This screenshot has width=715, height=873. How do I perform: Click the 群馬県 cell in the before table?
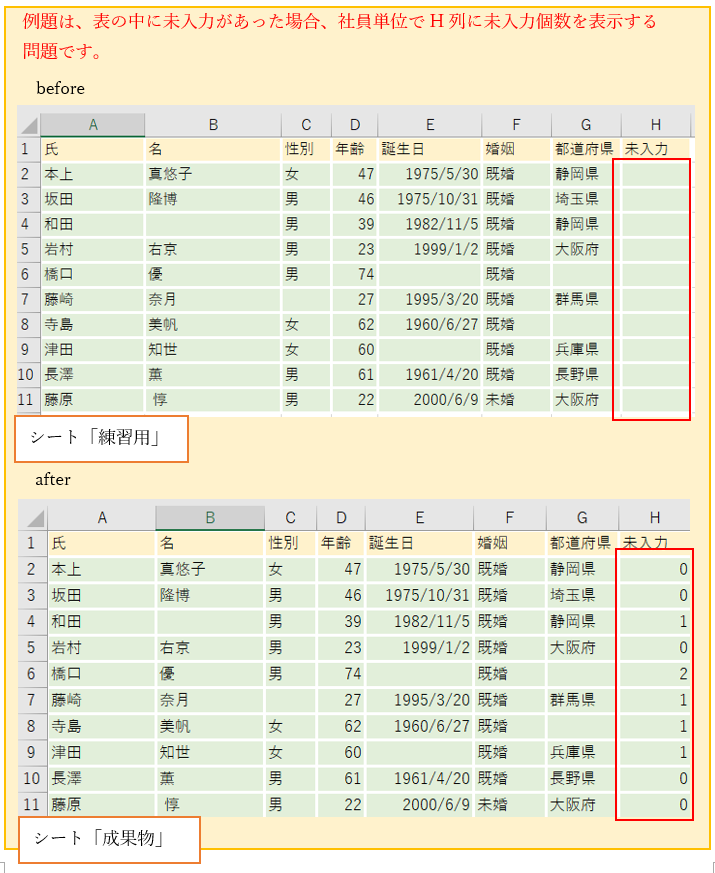[577, 299]
